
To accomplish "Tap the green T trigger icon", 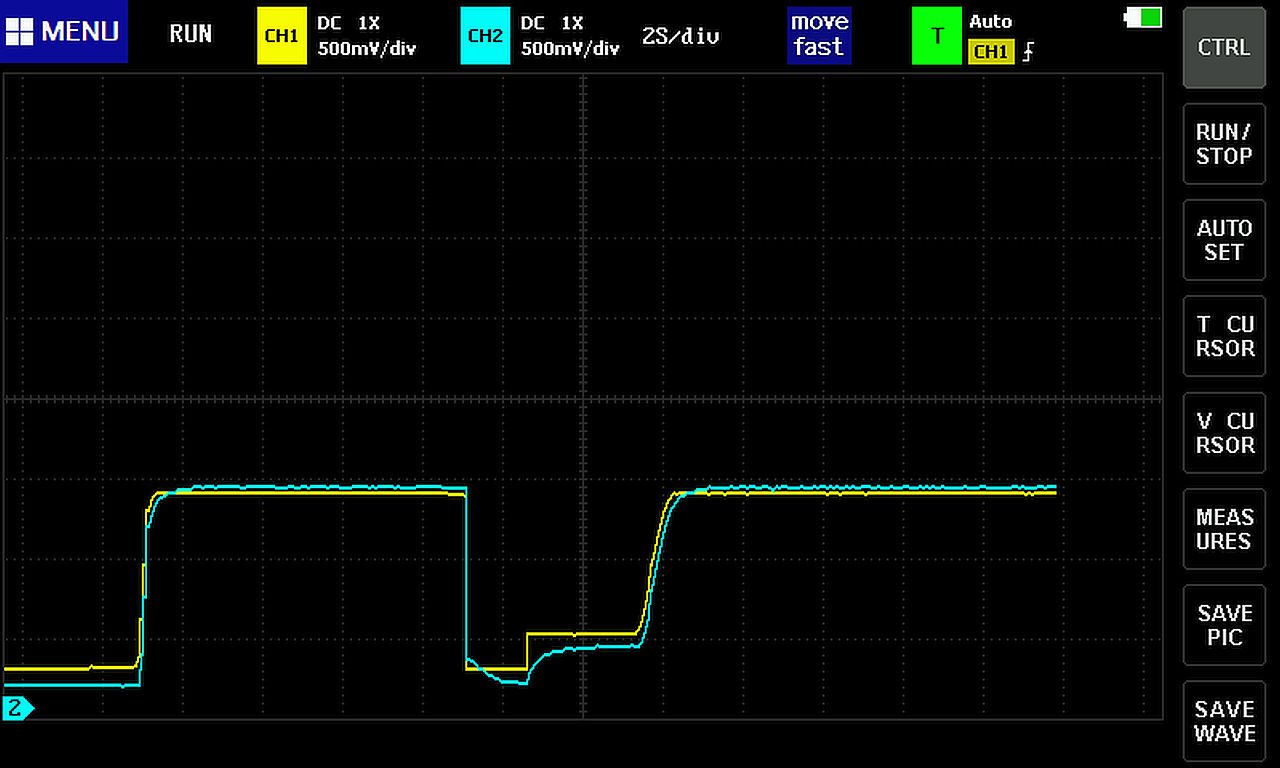I will 936,36.
